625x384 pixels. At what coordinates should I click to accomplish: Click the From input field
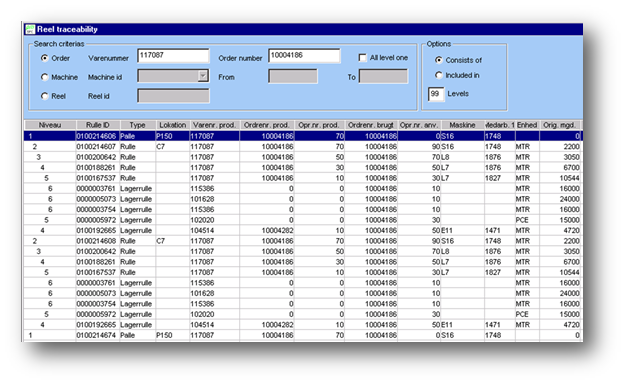(x=293, y=76)
